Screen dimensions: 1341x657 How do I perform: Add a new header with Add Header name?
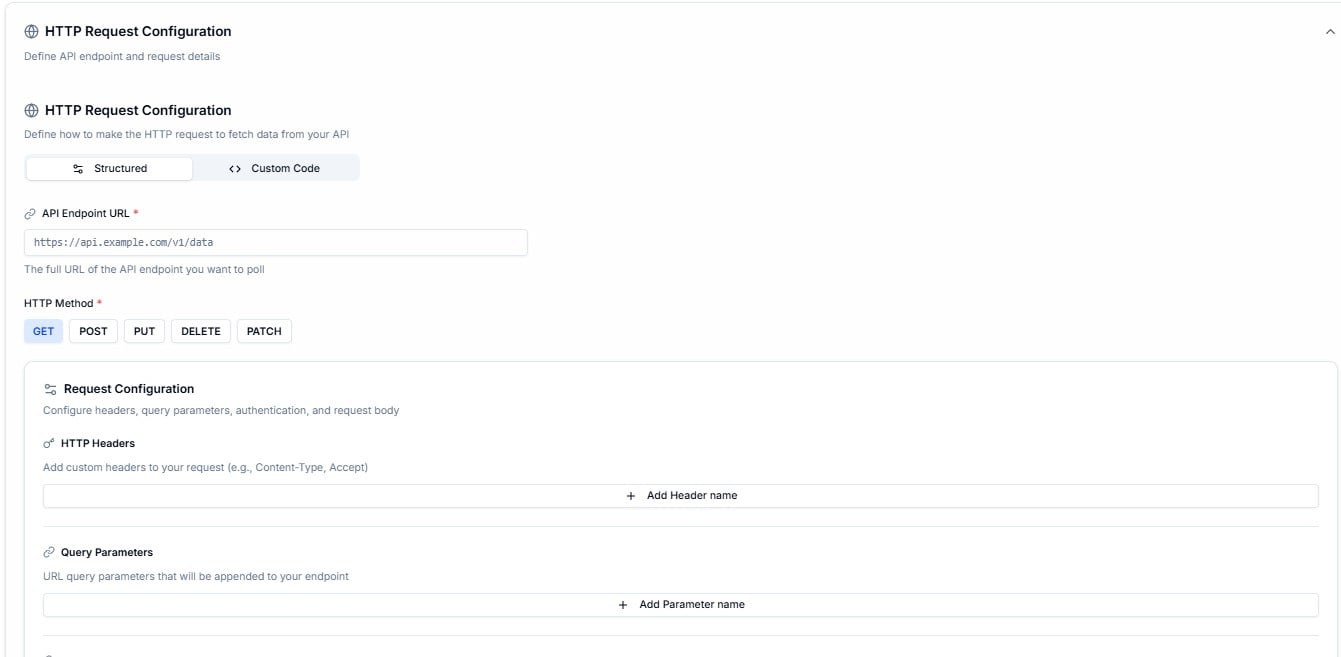click(681, 496)
